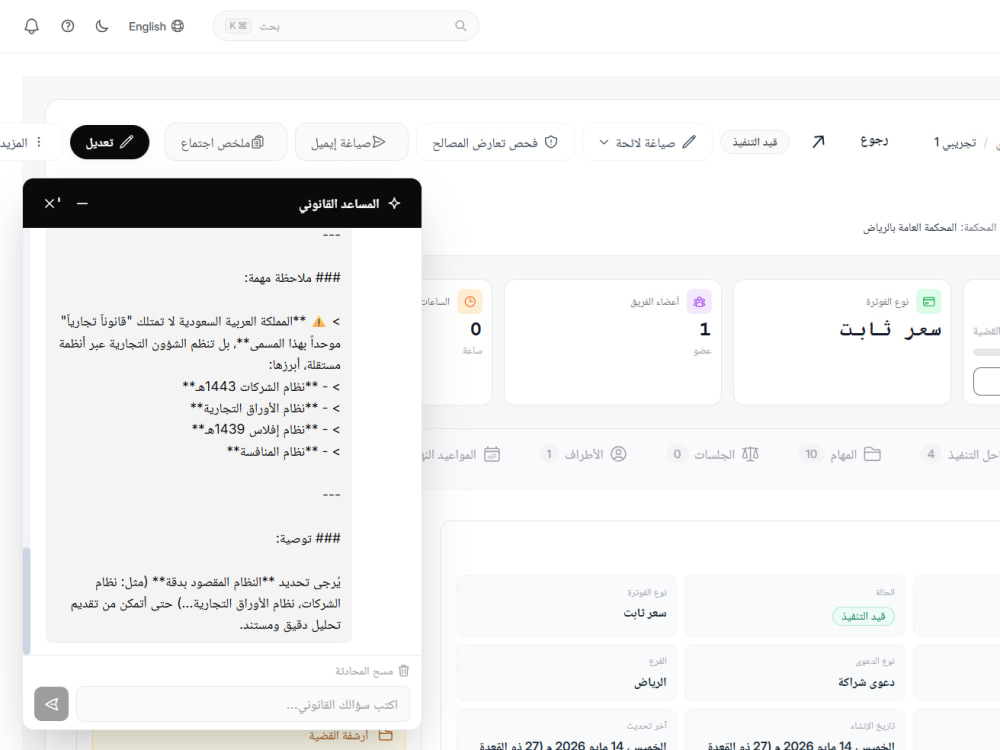Click the orange clock icon on the الساعات card
Viewport: 1000px width, 750px height.
pos(470,302)
